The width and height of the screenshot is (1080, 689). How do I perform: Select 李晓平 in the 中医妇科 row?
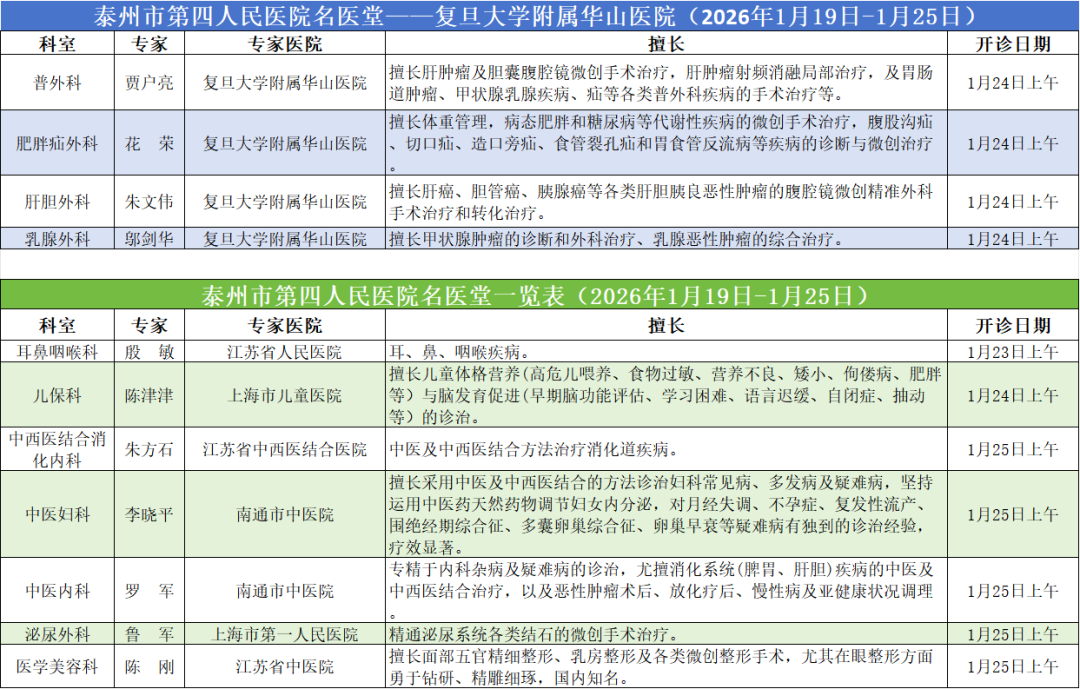click(x=150, y=517)
